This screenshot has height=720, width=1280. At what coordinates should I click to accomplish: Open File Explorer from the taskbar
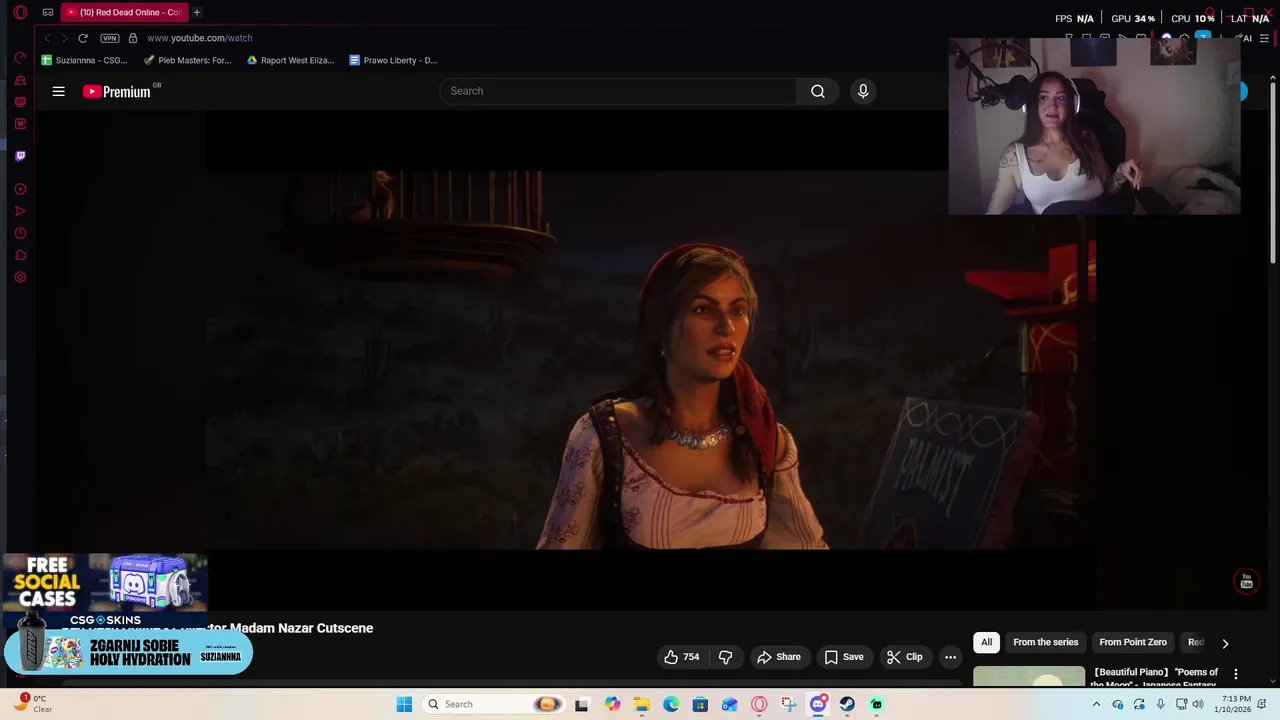click(x=642, y=704)
